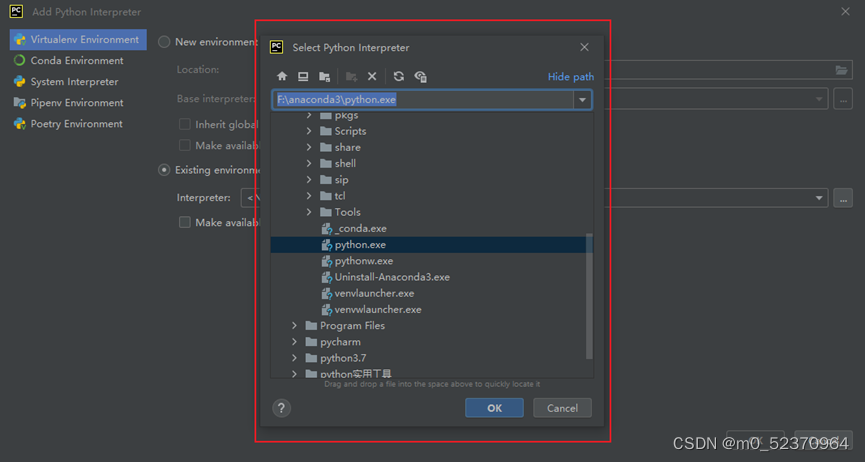The width and height of the screenshot is (865, 462).
Task: Expand the share folder
Action: point(309,147)
